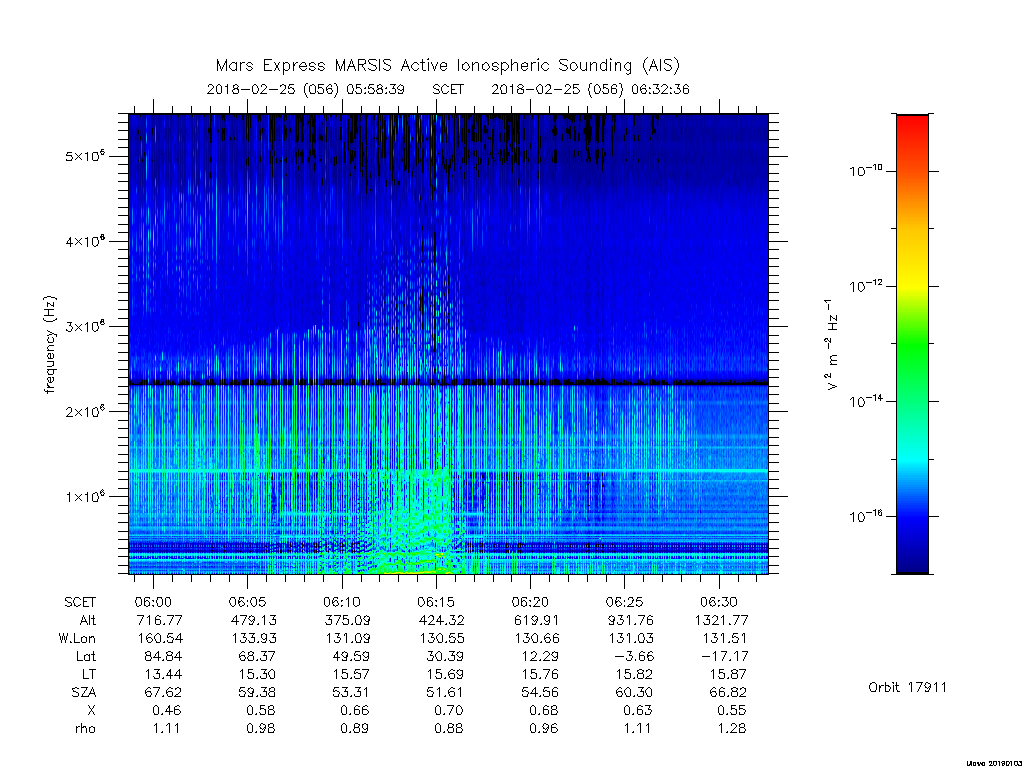Click local time value 13.44
The width and height of the screenshot is (1024, 768).
pos(163,674)
